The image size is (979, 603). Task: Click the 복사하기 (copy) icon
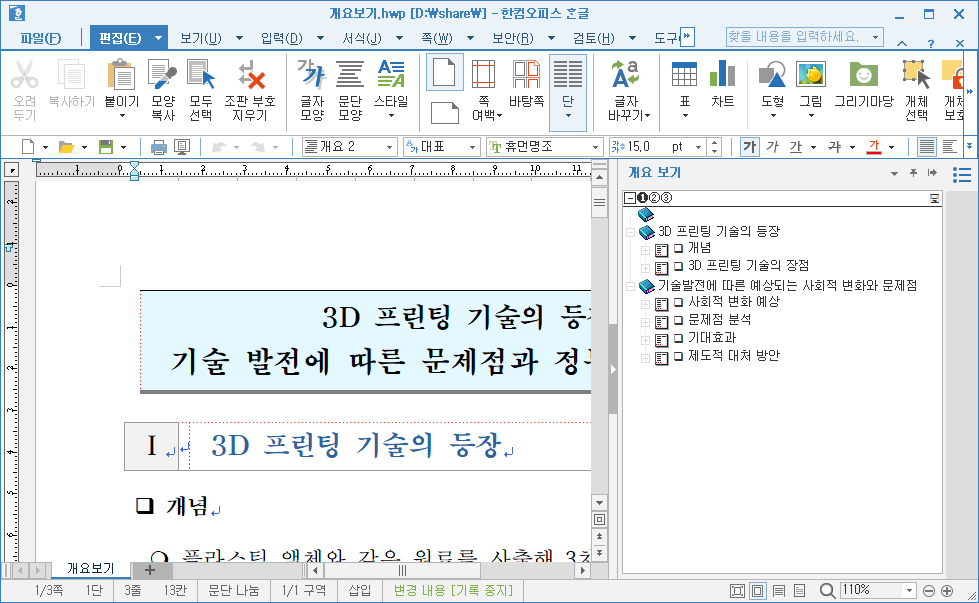[x=71, y=75]
